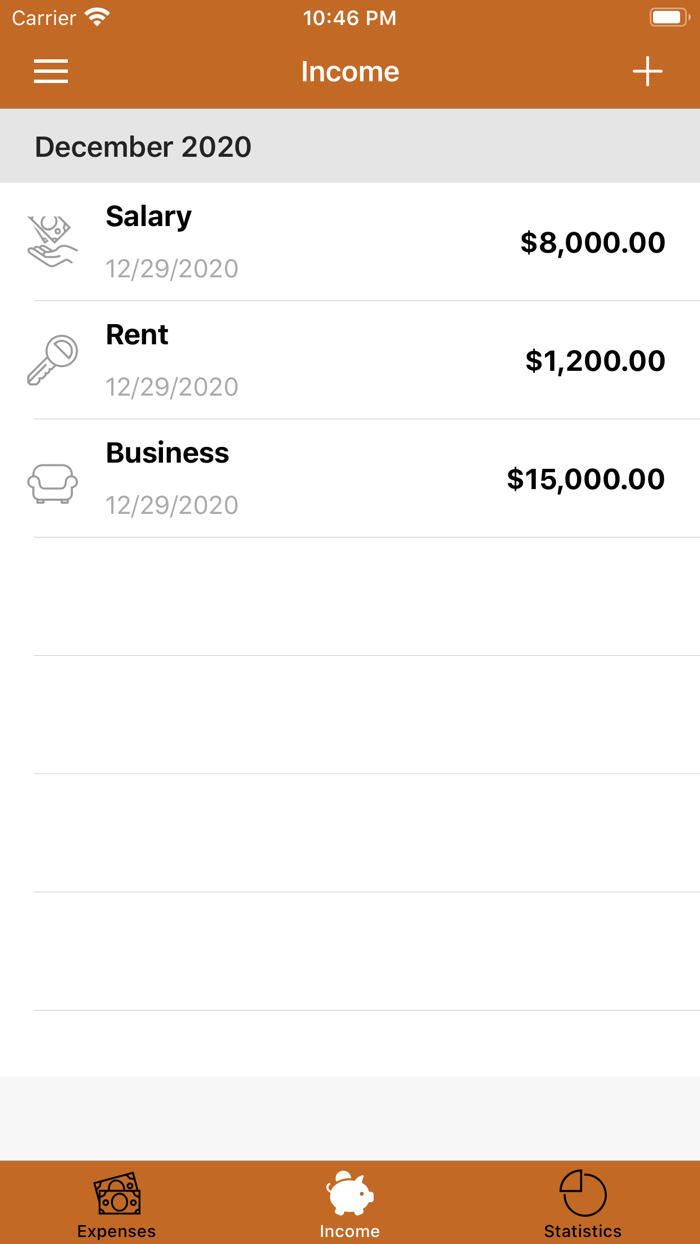The width and height of the screenshot is (700, 1244).
Task: Tap the plus icon to add income
Action: point(648,71)
